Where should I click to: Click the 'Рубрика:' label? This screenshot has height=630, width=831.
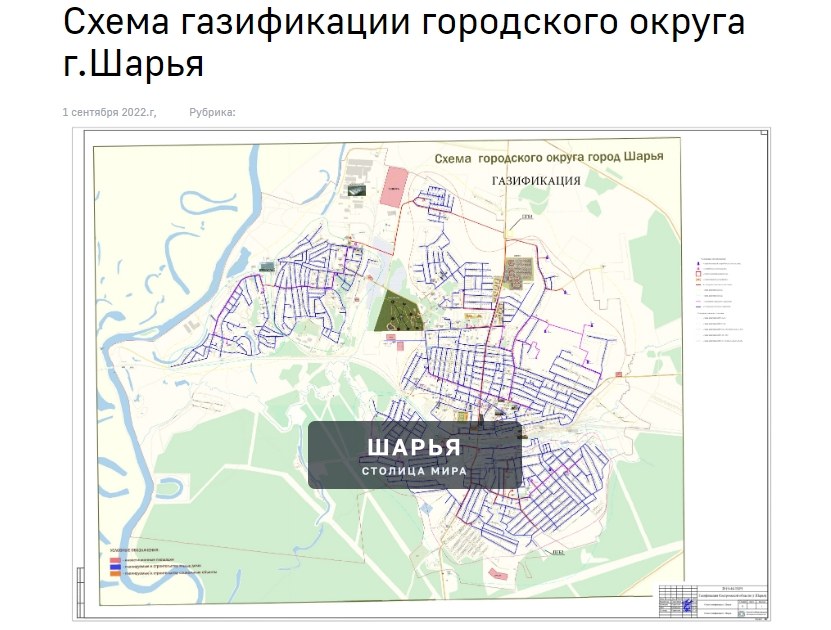213,112
